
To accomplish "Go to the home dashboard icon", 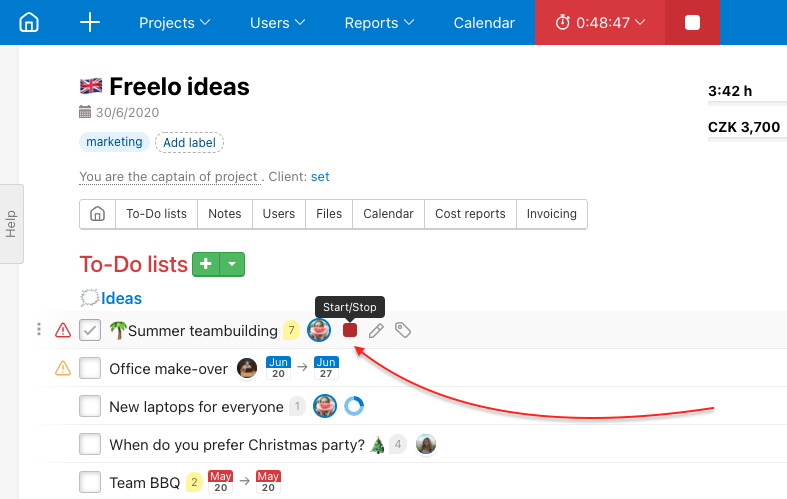I will [x=29, y=23].
